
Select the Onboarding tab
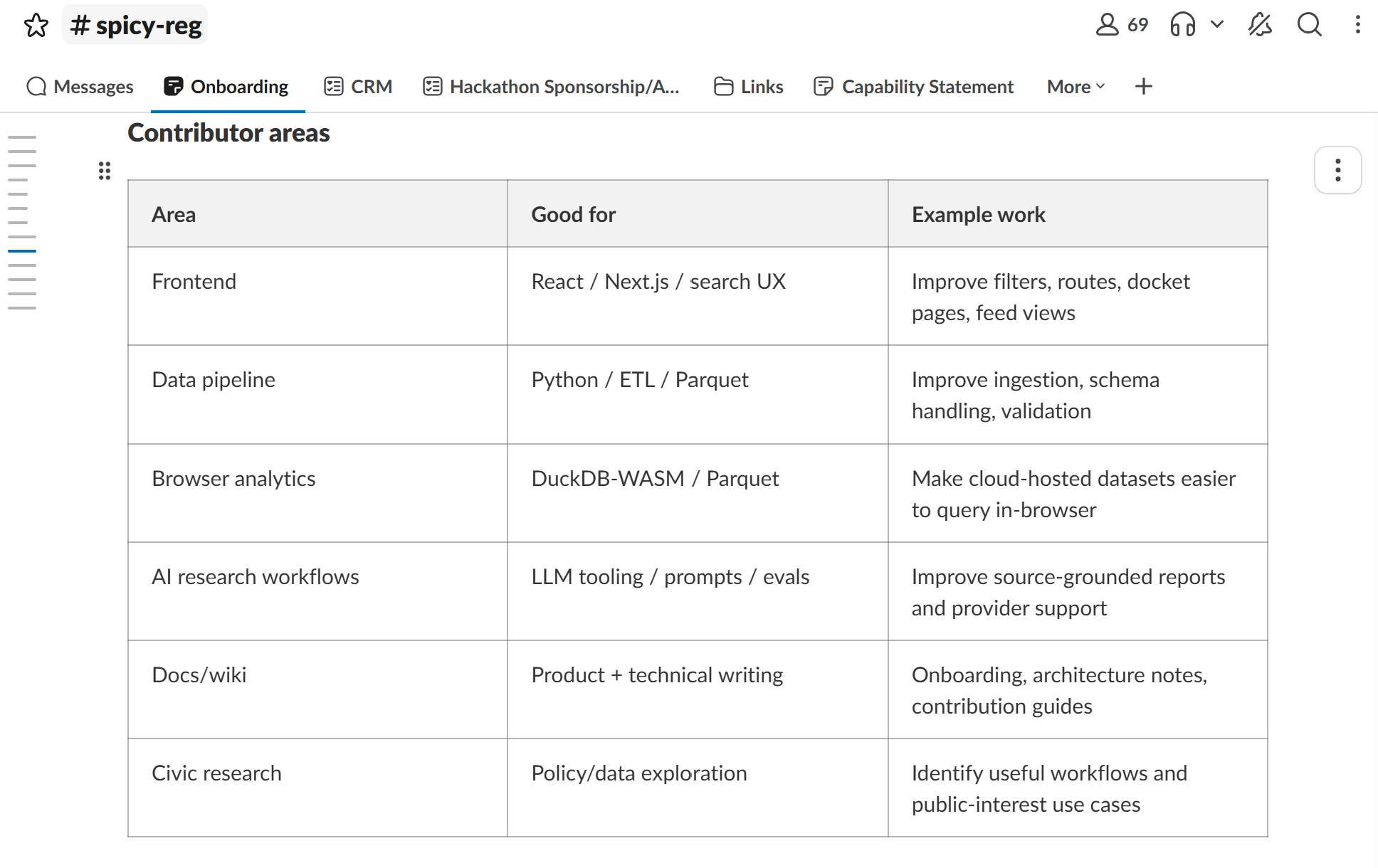pyautogui.click(x=226, y=87)
